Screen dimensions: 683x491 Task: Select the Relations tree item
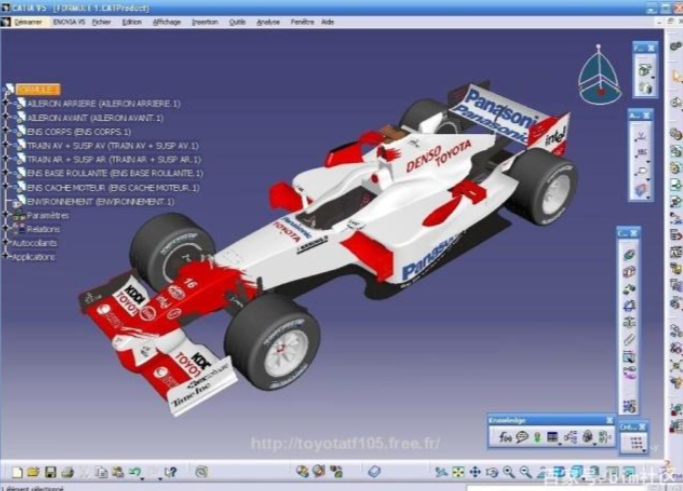(x=44, y=229)
